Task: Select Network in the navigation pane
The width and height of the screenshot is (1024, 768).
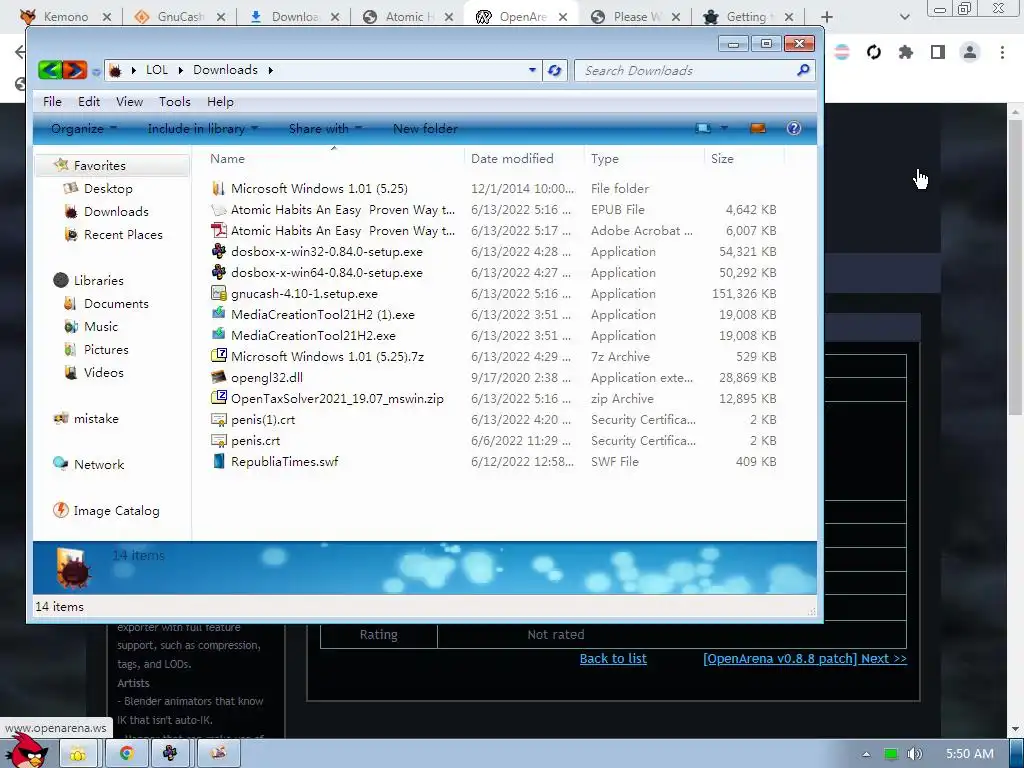Action: click(x=99, y=464)
